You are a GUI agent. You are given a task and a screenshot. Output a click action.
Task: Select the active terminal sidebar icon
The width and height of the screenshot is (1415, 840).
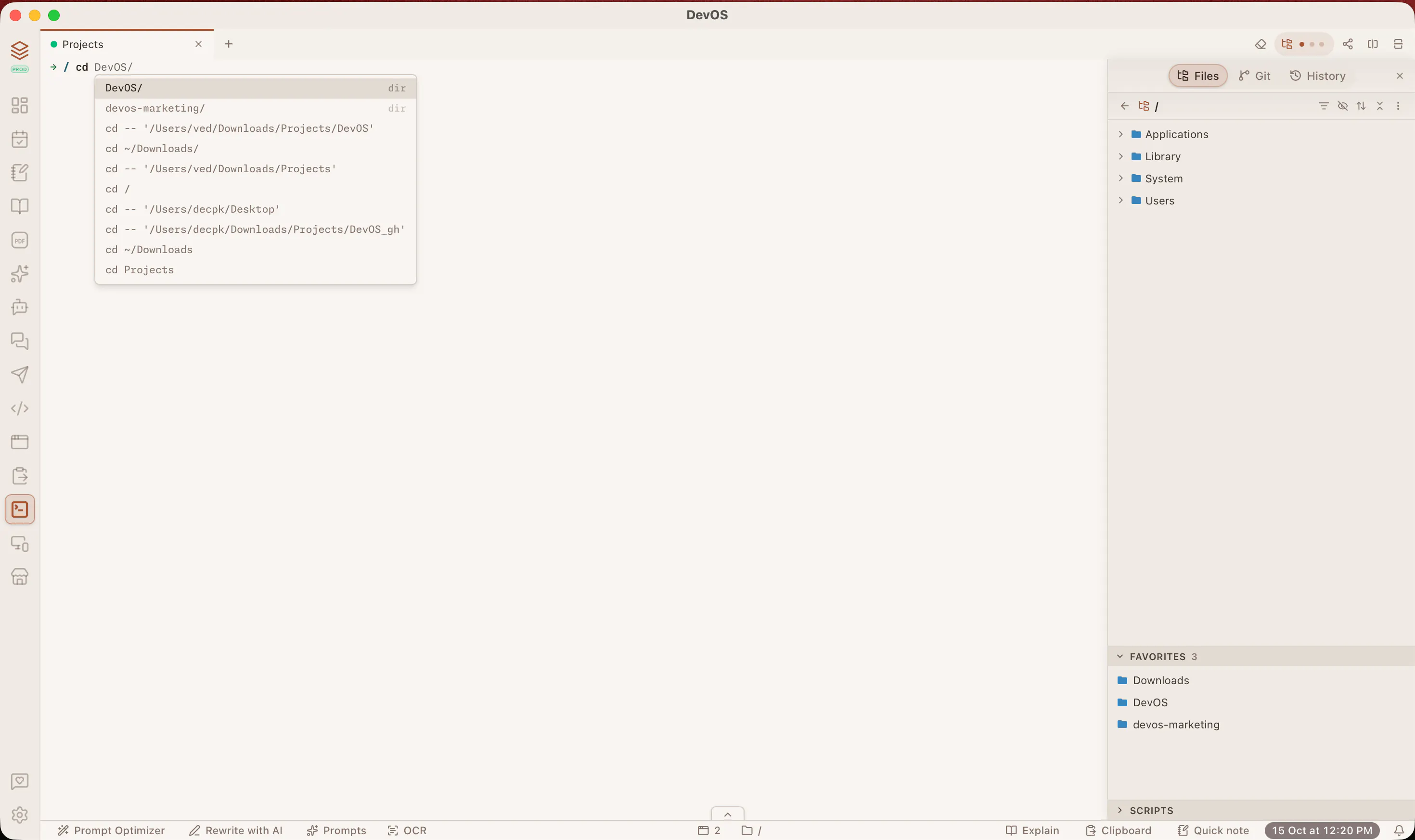click(x=19, y=509)
